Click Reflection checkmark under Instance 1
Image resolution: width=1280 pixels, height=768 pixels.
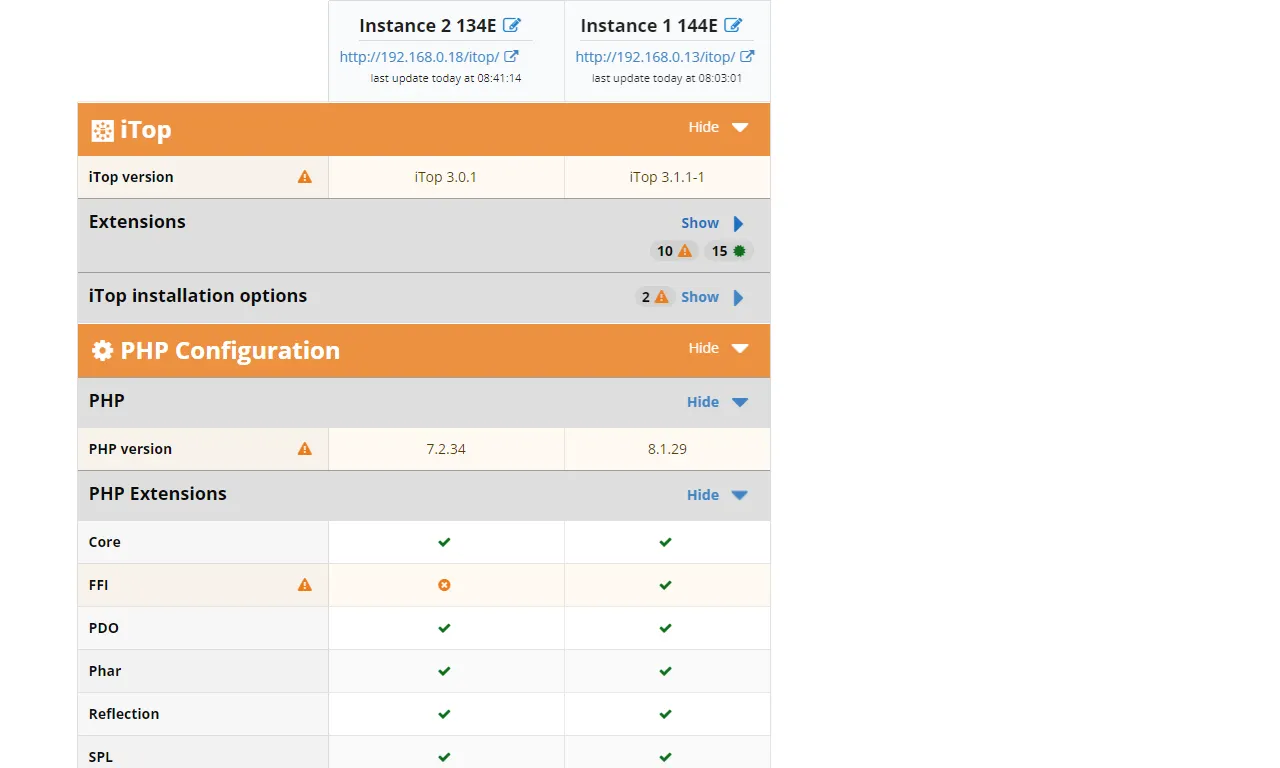665,714
